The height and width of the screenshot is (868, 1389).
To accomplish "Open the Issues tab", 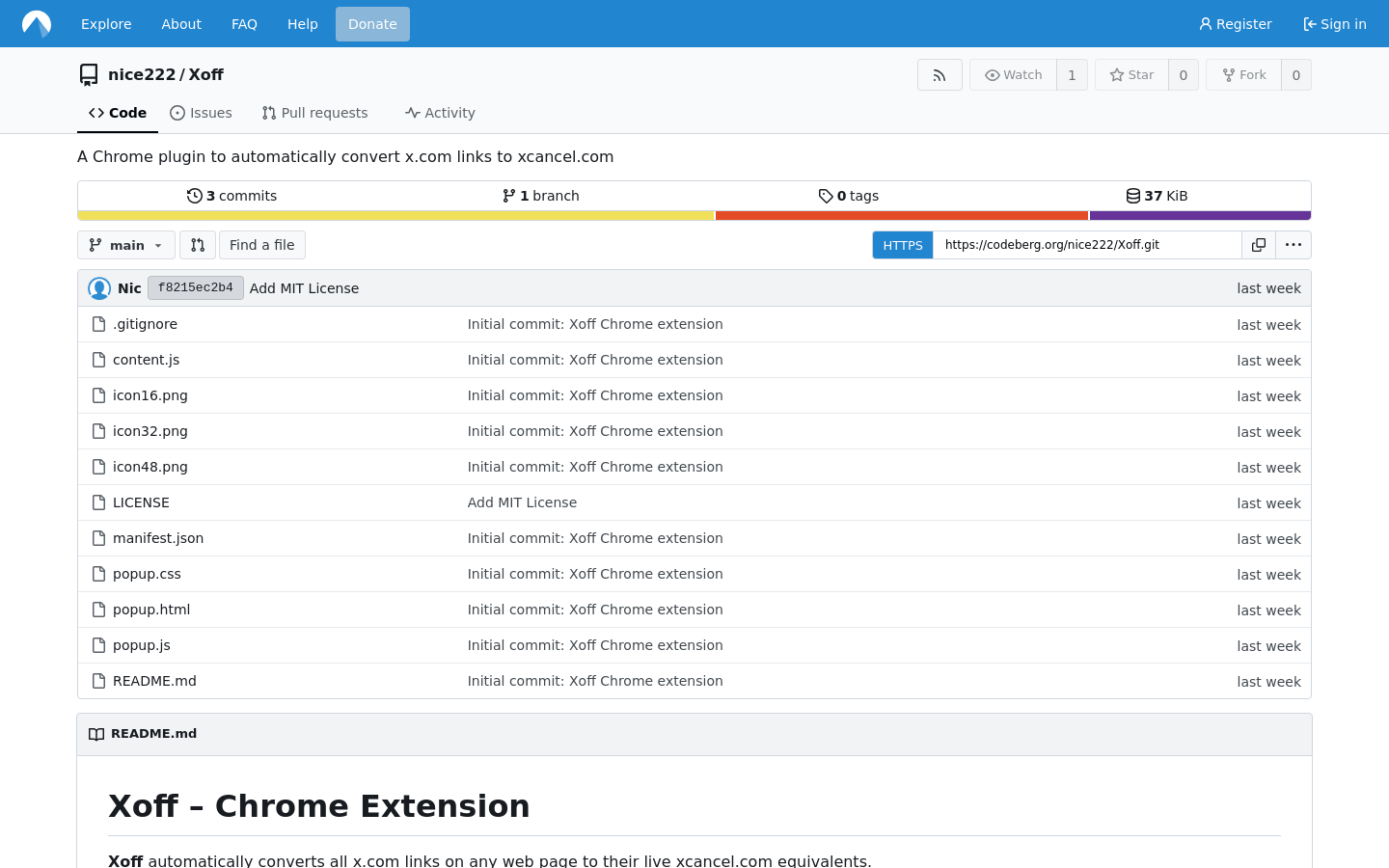I will (x=201, y=113).
